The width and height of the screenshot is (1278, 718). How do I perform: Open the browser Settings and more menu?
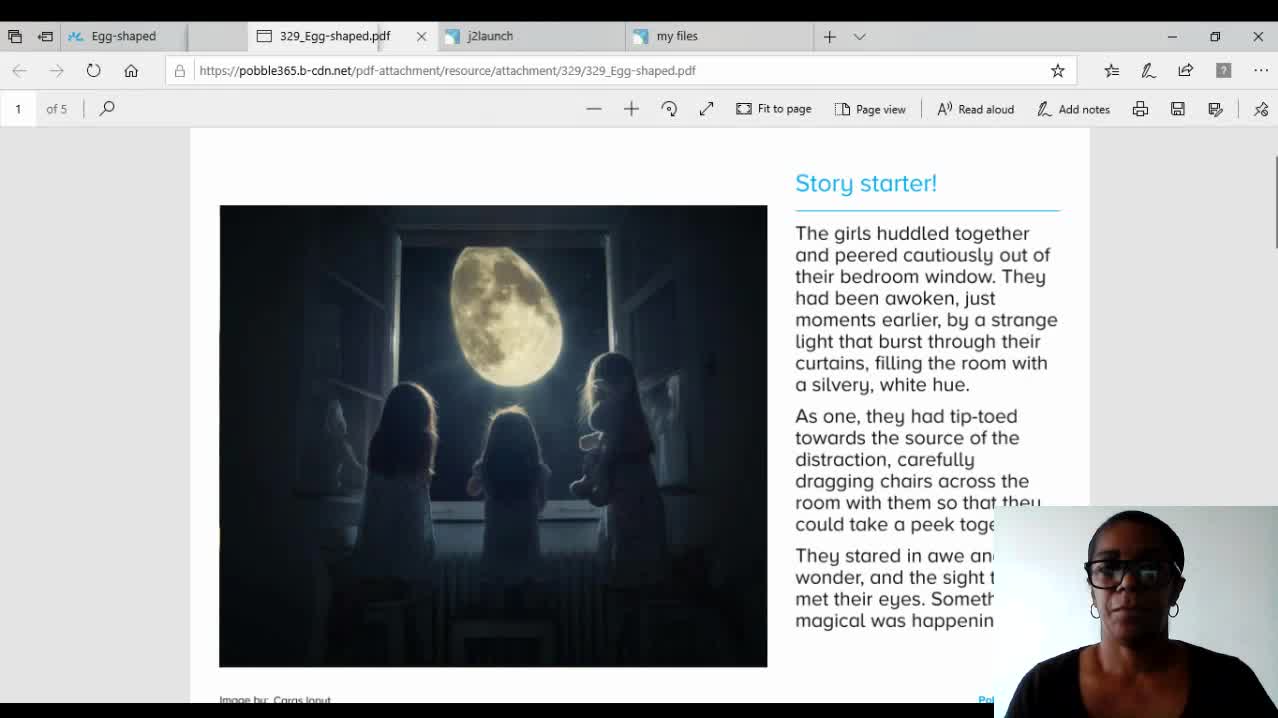tap(1261, 70)
